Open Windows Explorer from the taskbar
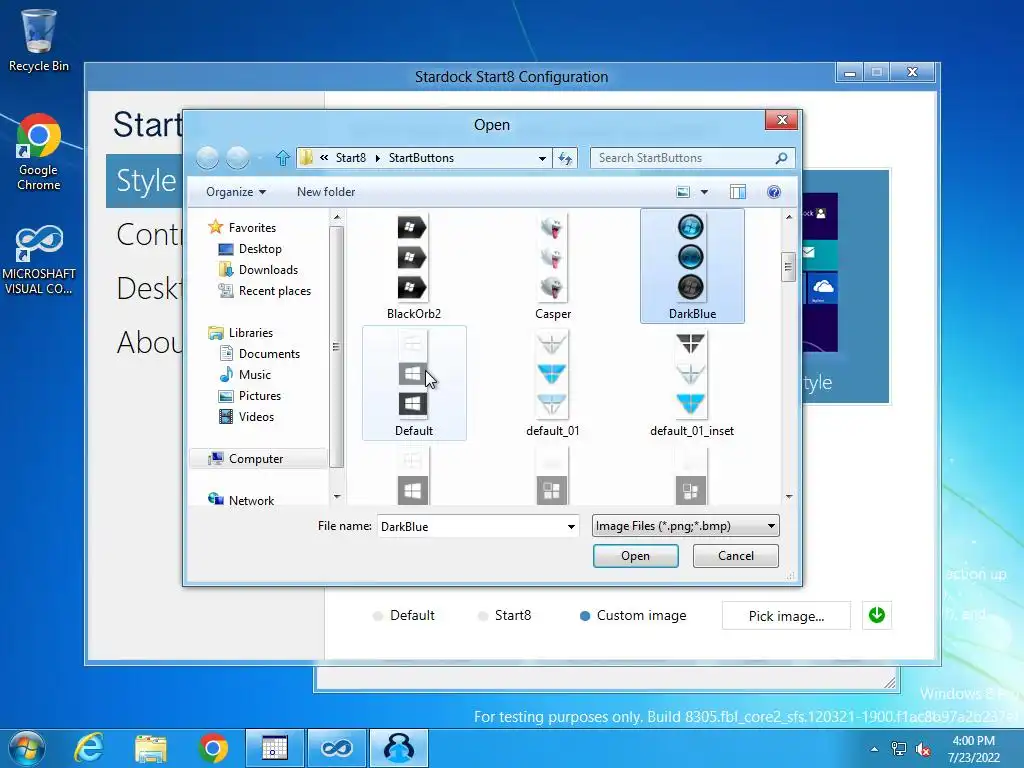This screenshot has height=768, width=1024. point(151,748)
